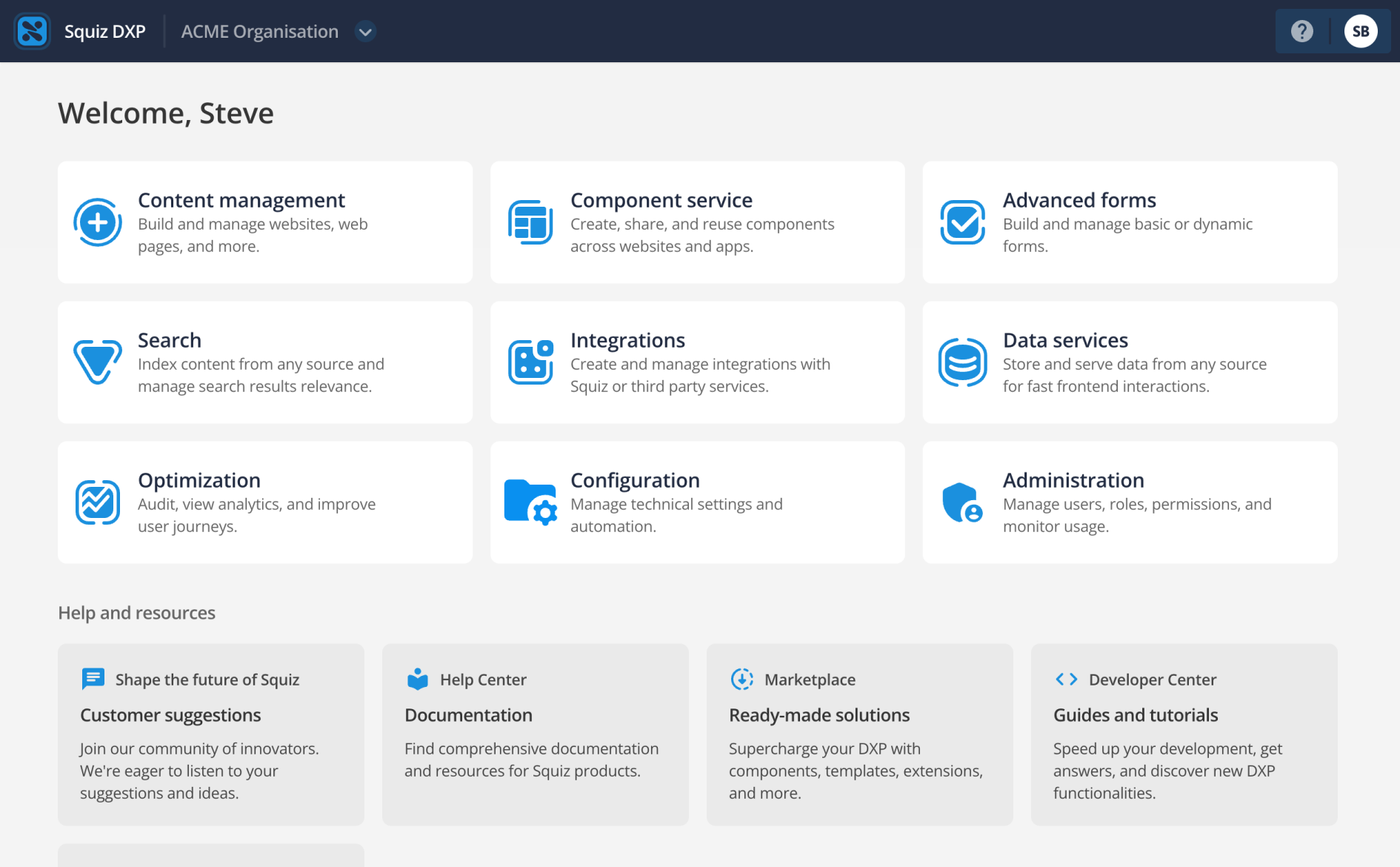Image resolution: width=1400 pixels, height=867 pixels.
Task: Open Documentation in Help Center
Action: pos(468,715)
